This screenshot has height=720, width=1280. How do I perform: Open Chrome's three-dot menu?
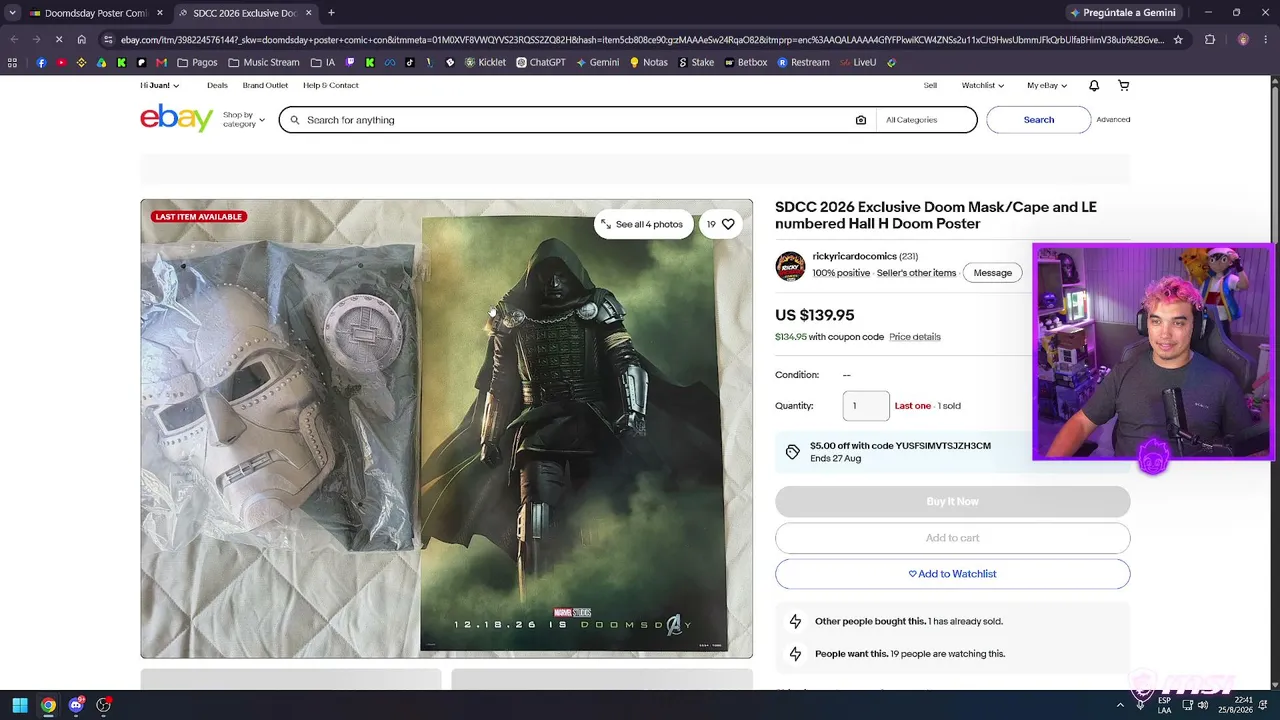[x=1266, y=40]
